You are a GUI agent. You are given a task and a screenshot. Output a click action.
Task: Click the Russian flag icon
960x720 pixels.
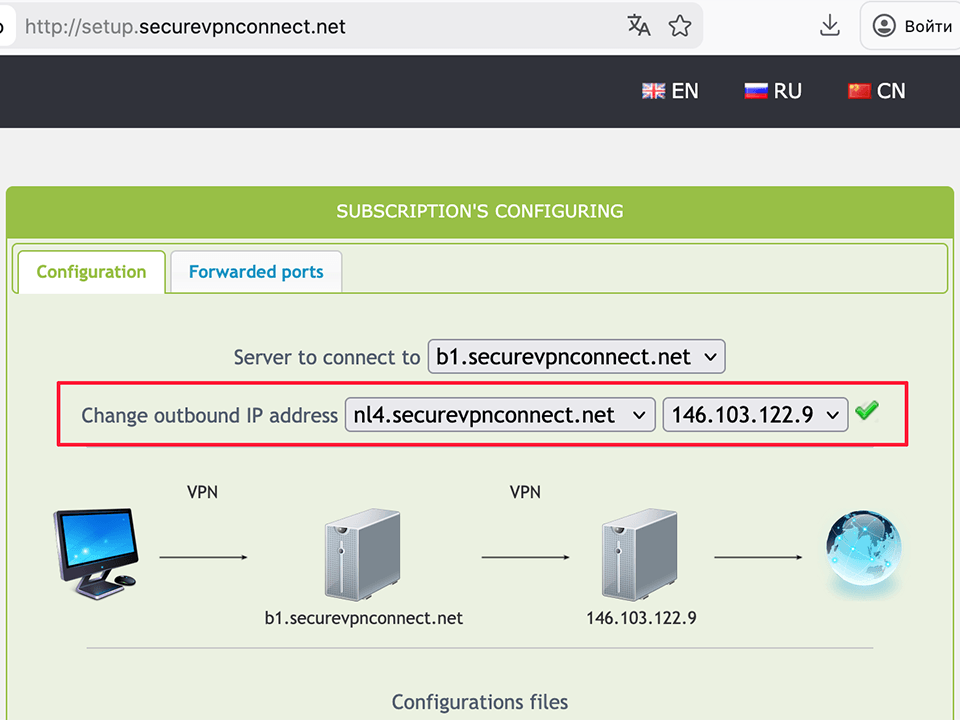(x=755, y=90)
